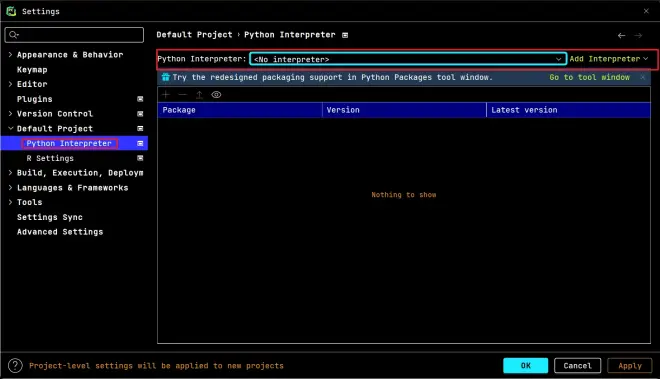
Task: Expand Build, Execution, Deployment section
Action: (11, 172)
